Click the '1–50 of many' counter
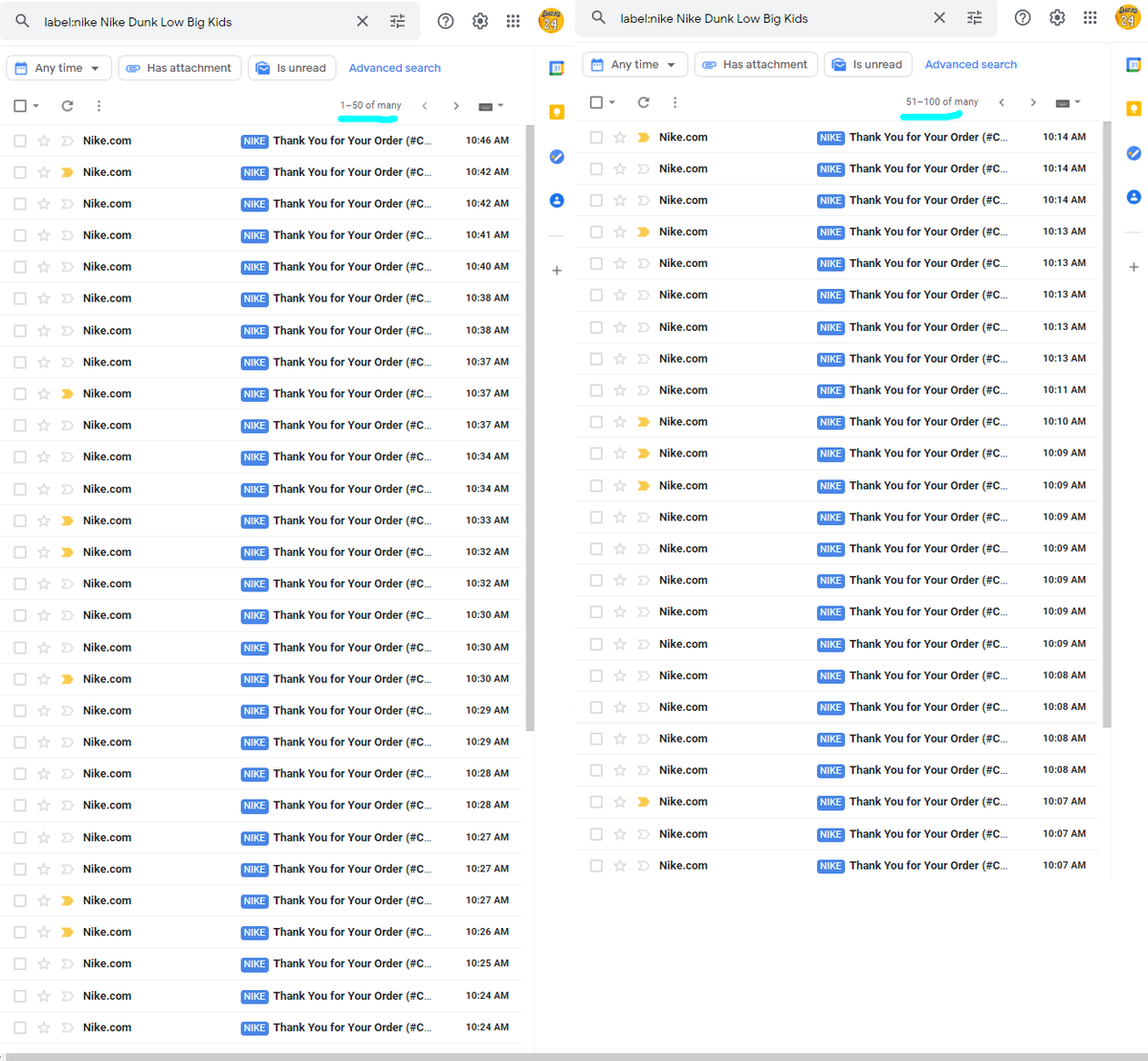Image resolution: width=1148 pixels, height=1061 pixels. click(x=370, y=105)
